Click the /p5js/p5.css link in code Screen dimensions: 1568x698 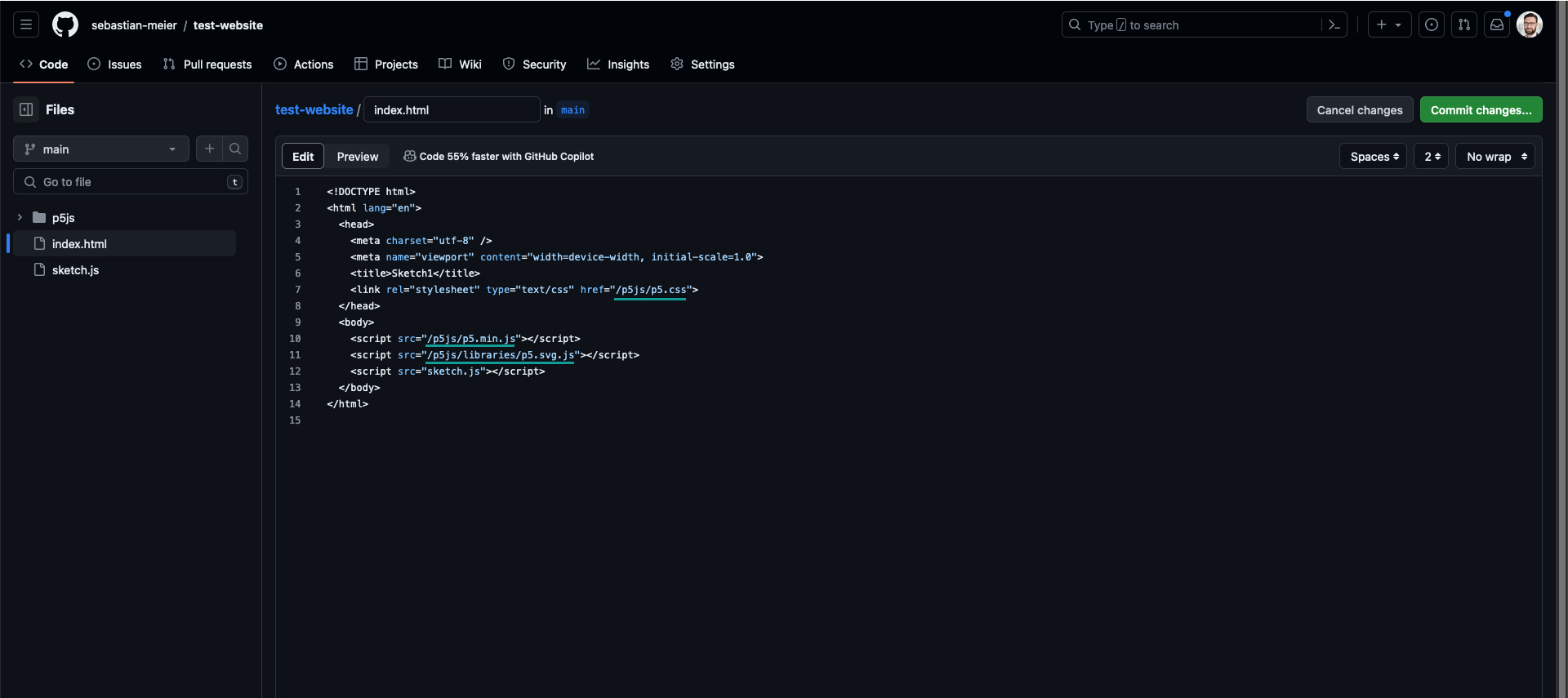pos(650,290)
